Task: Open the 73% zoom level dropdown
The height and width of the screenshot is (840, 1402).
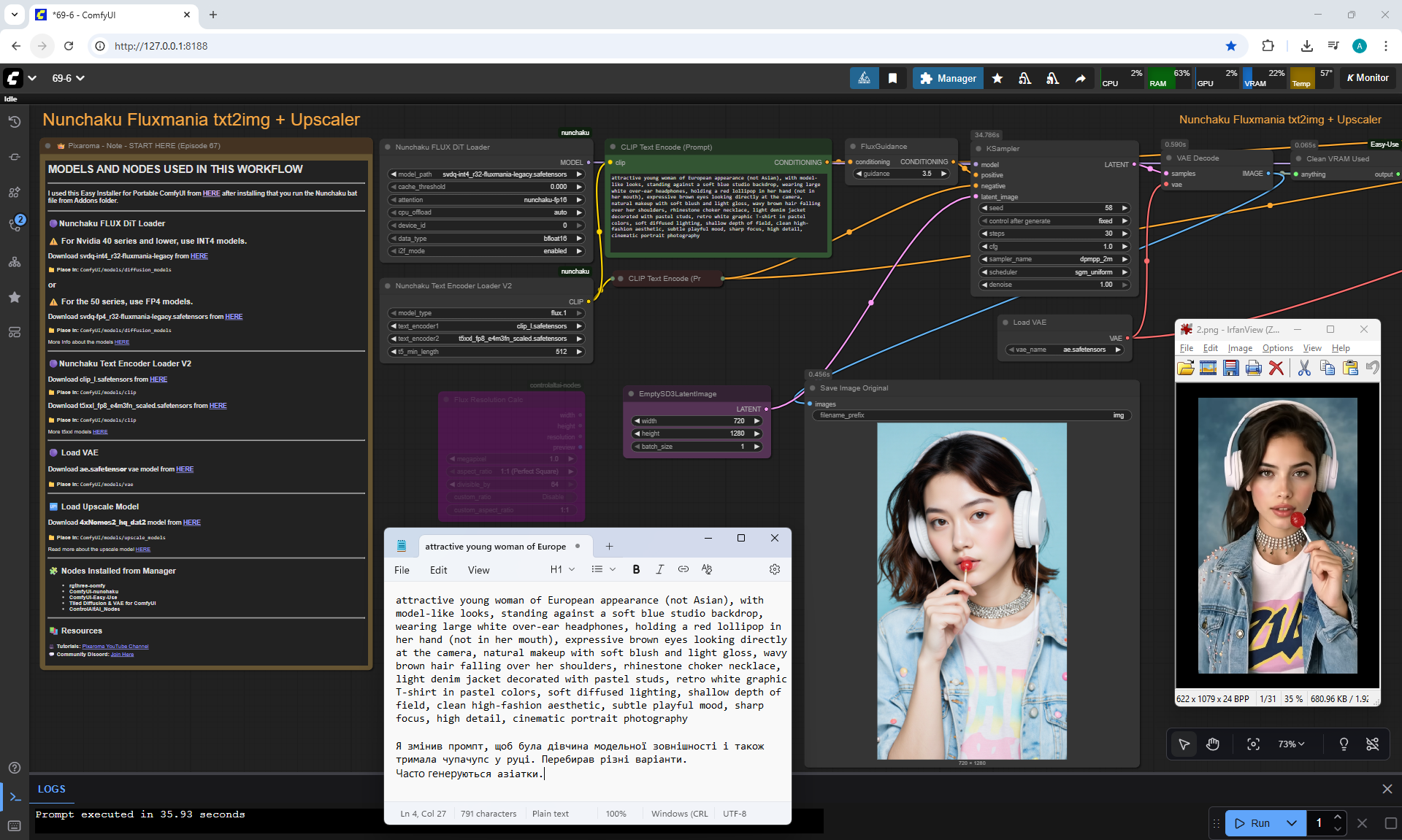Action: click(1291, 744)
